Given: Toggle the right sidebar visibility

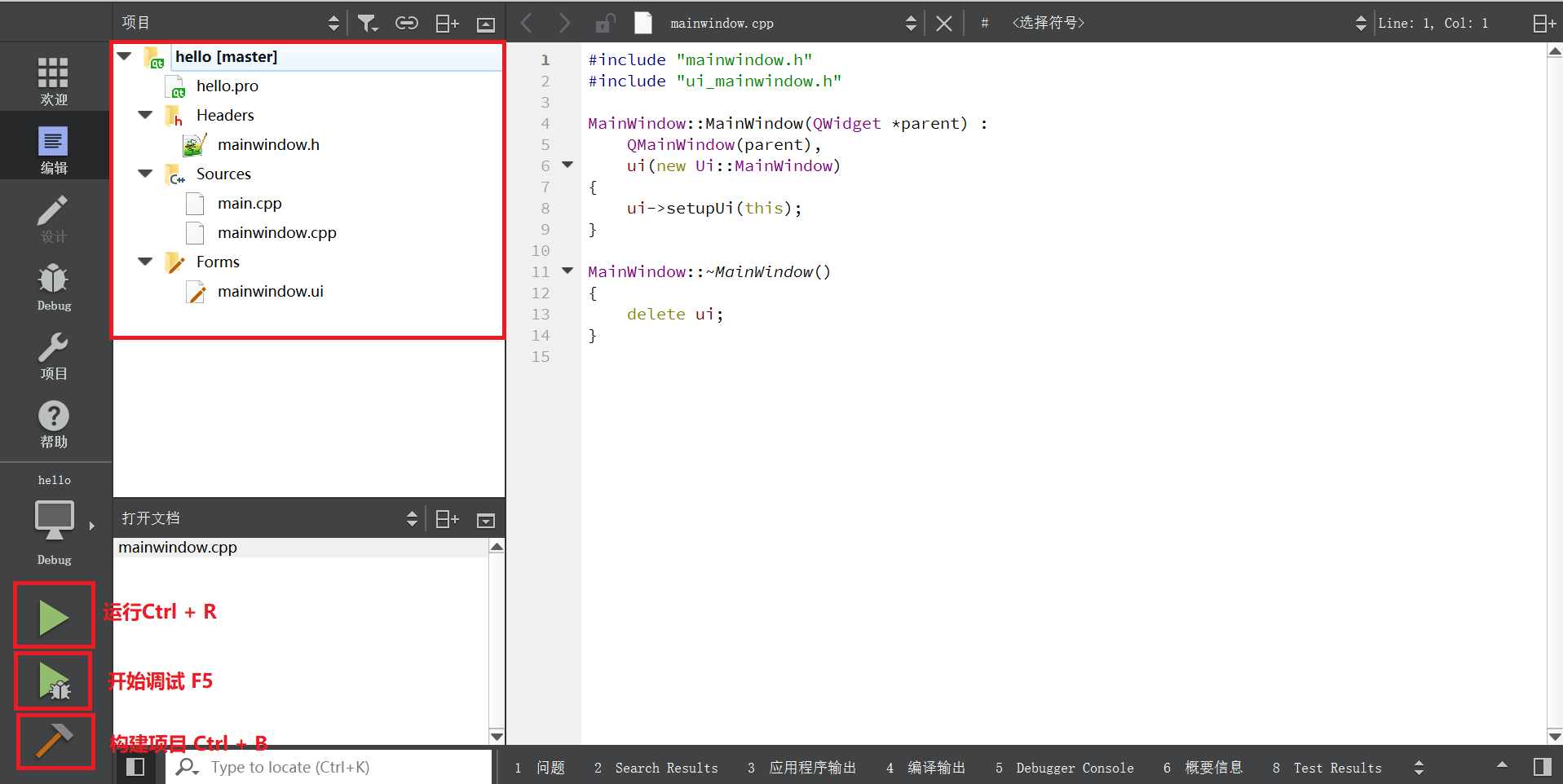Looking at the screenshot, I should 1543,767.
